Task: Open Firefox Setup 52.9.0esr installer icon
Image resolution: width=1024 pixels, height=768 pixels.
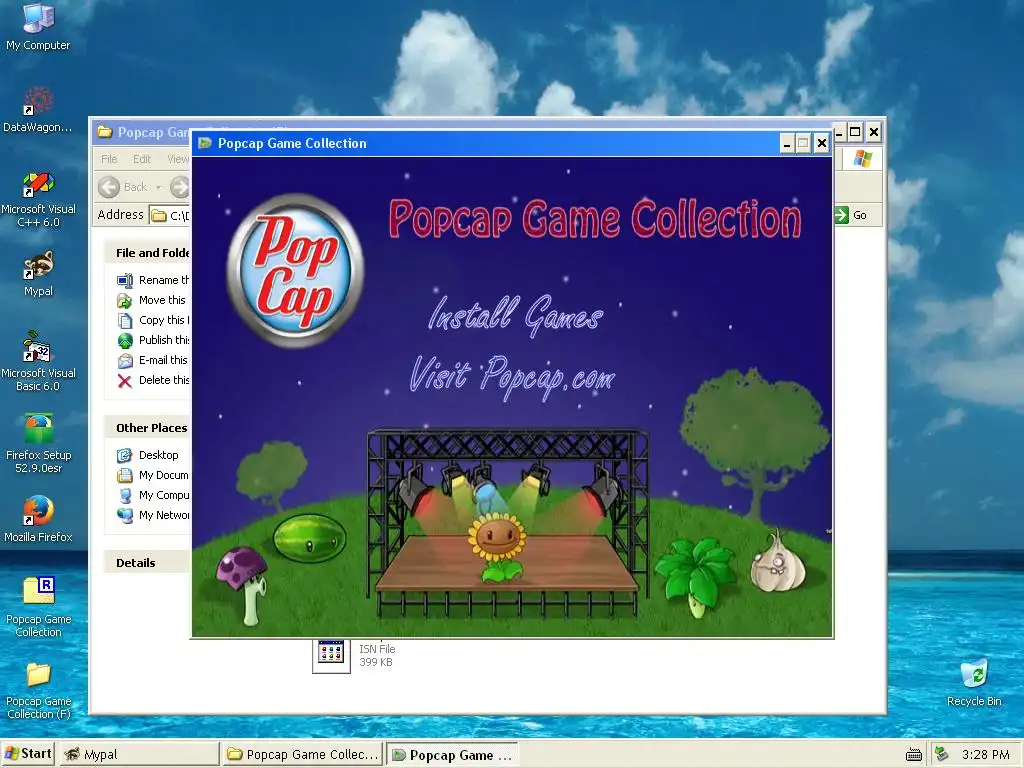Action: click(38, 444)
